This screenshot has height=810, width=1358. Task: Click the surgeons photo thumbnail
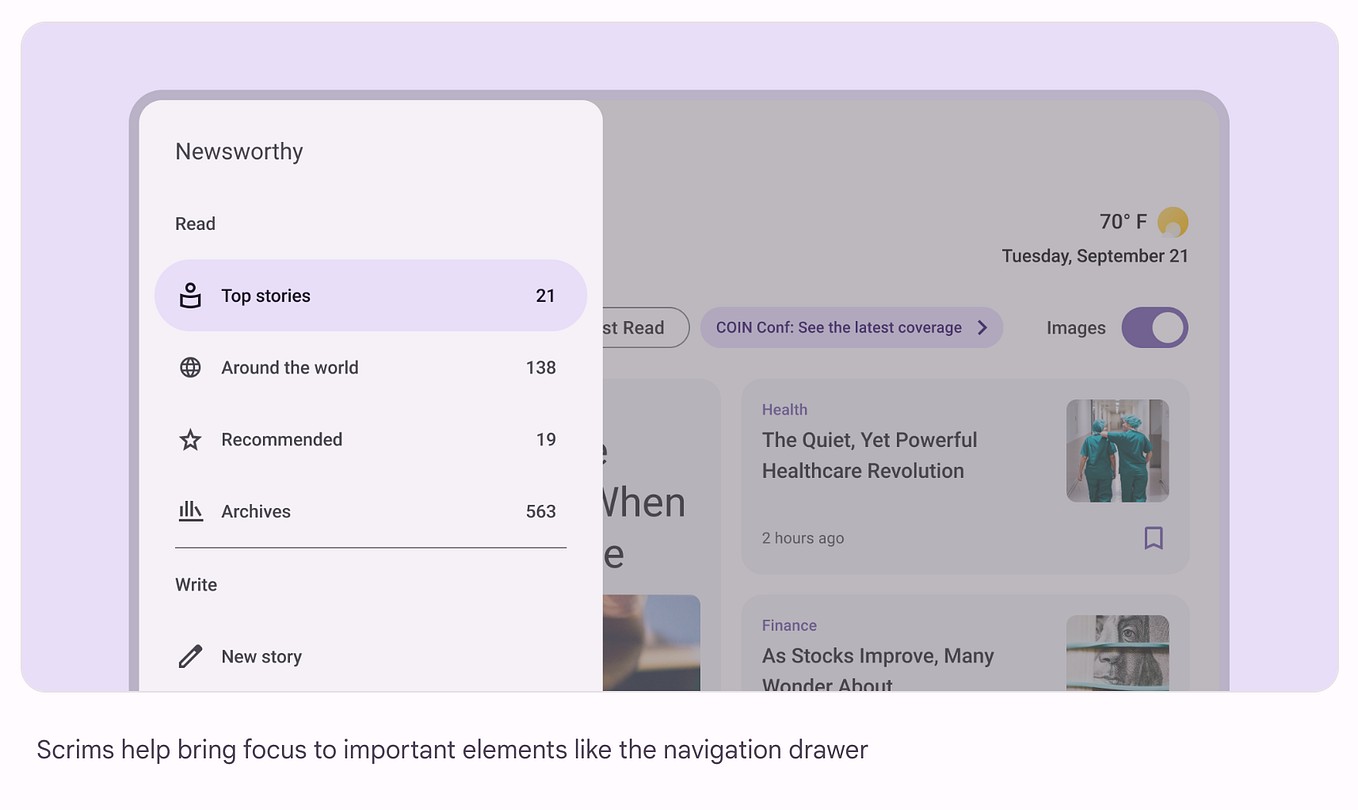[1117, 450]
